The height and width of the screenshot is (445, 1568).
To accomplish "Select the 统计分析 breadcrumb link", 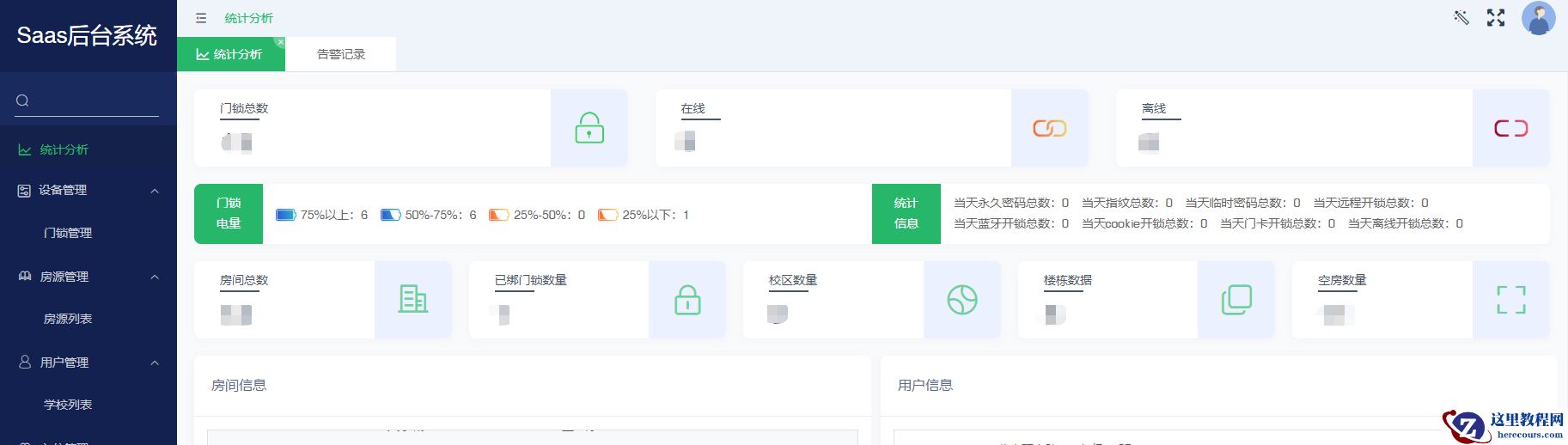I will (249, 18).
